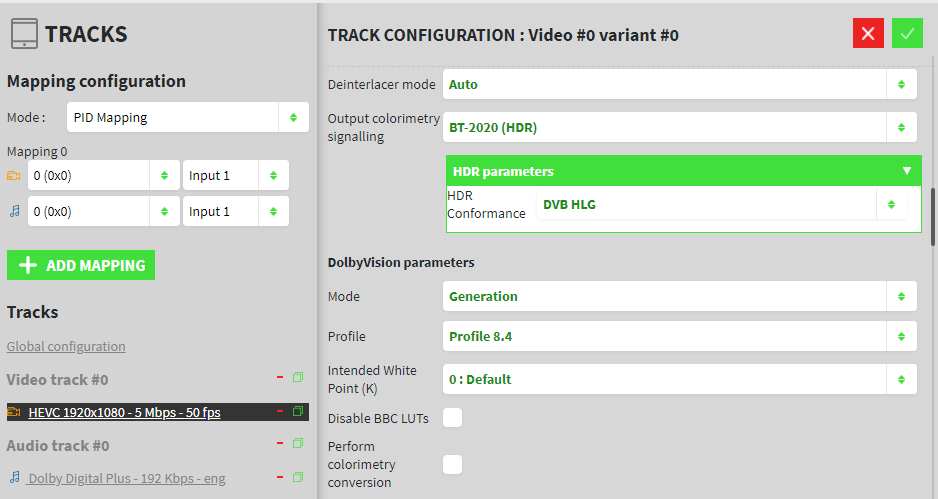Cancel track configuration with red X button
Image resolution: width=938 pixels, height=499 pixels.
coord(868,33)
